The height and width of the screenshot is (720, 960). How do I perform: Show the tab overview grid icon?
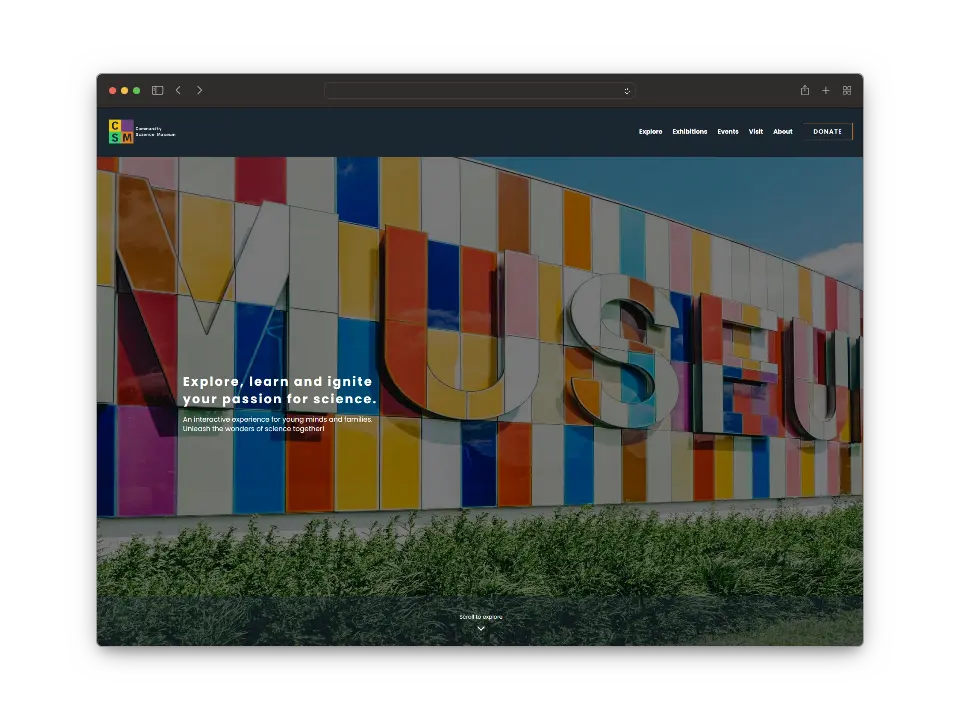847,91
